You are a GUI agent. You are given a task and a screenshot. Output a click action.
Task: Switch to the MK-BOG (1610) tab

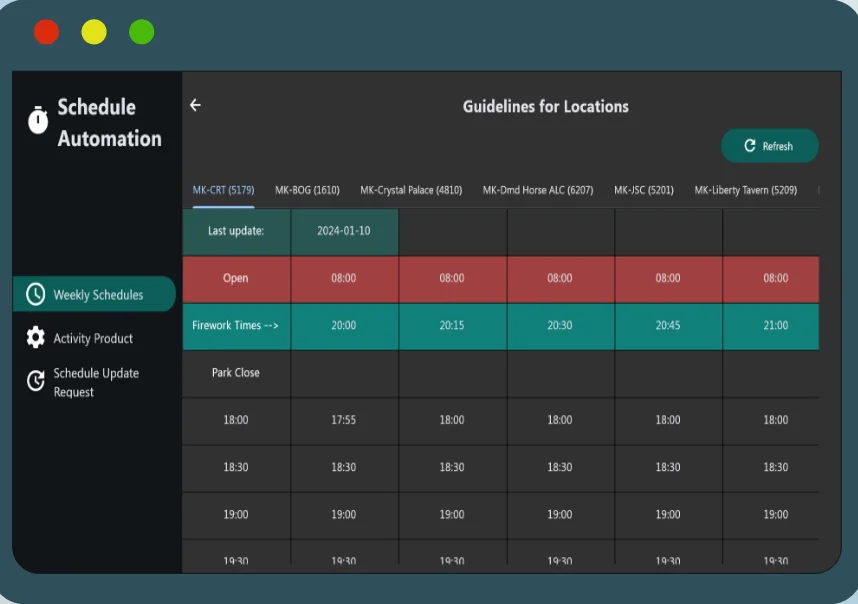(307, 190)
